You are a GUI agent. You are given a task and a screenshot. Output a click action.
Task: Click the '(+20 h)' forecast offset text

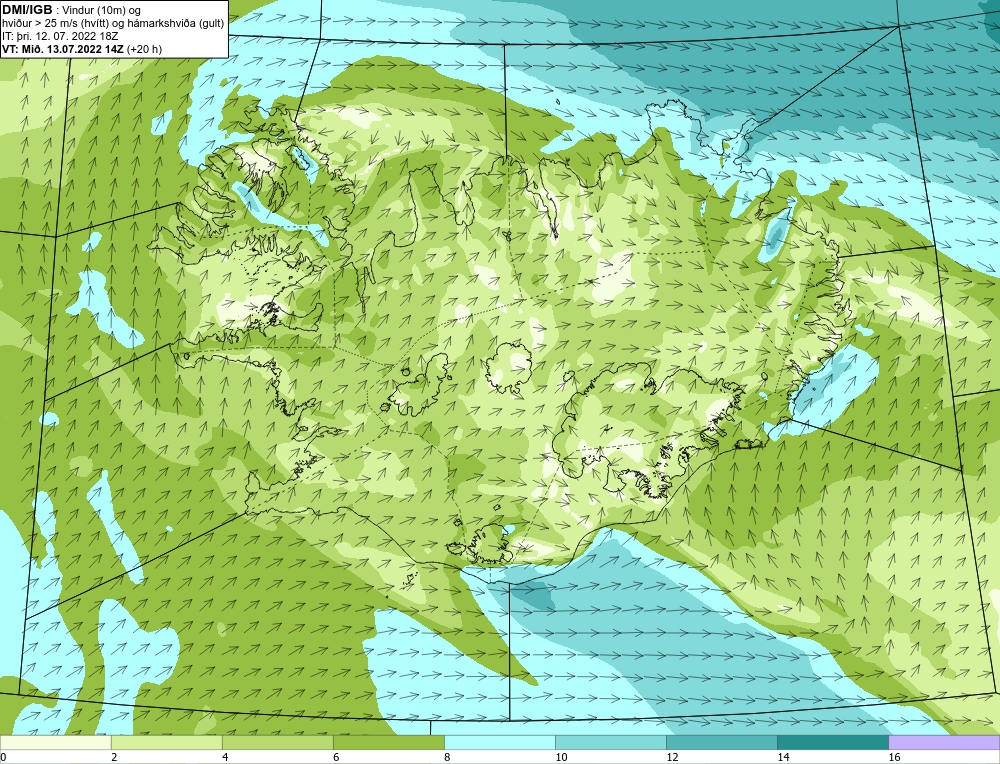[145, 49]
